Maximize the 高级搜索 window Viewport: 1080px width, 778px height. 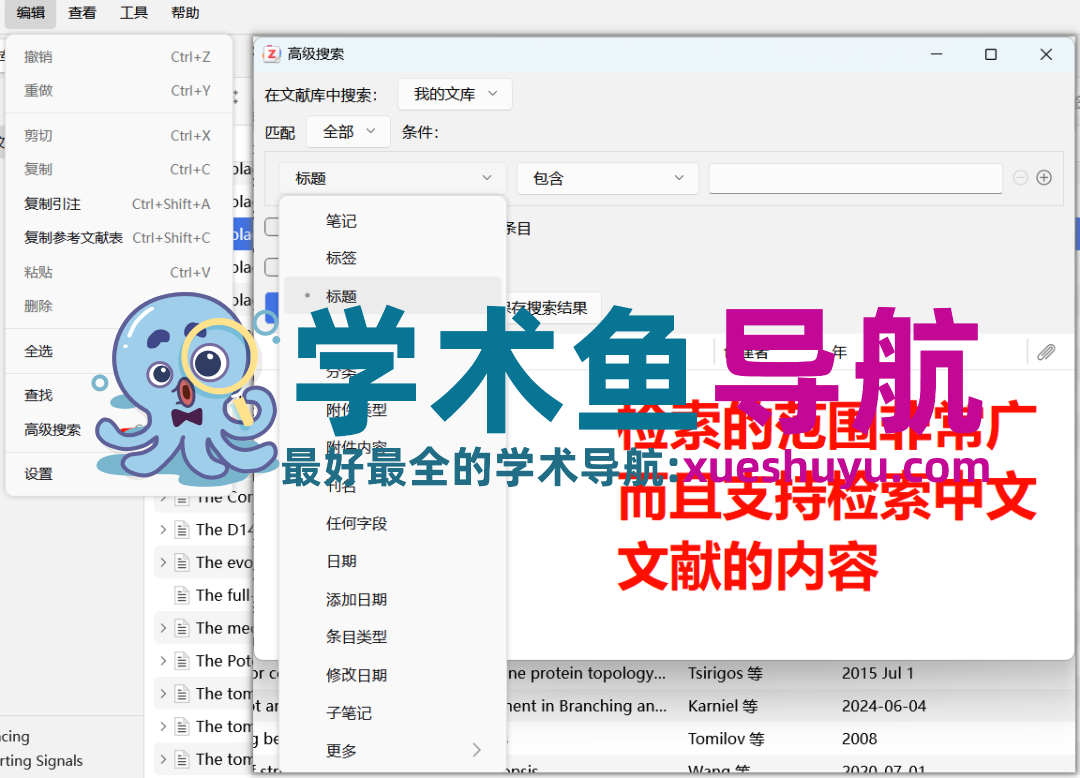tap(990, 54)
